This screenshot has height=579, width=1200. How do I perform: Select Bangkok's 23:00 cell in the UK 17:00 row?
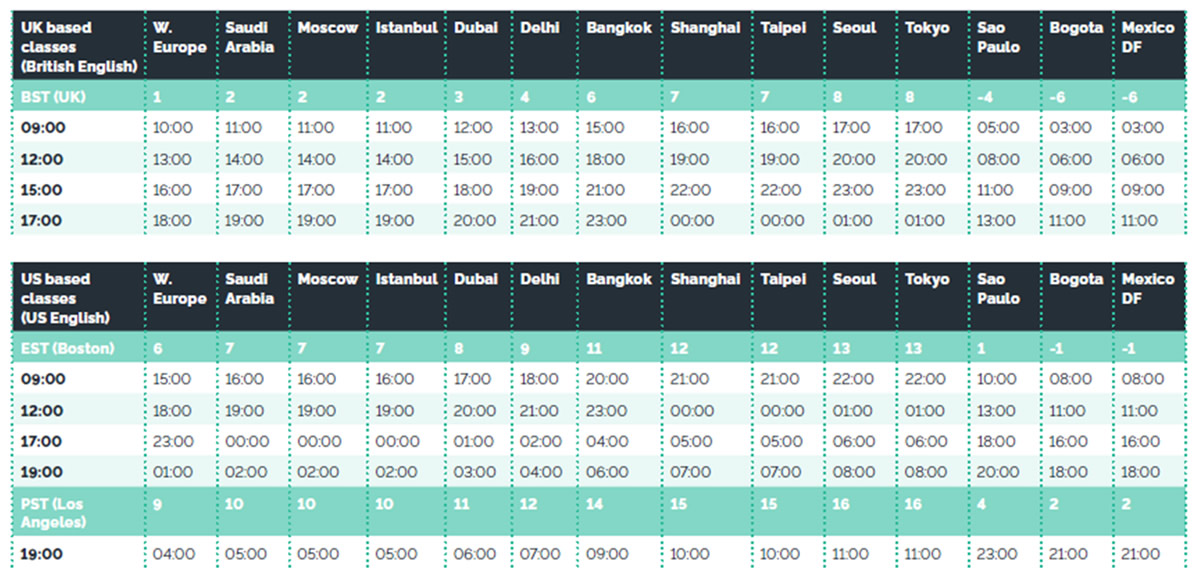606,221
